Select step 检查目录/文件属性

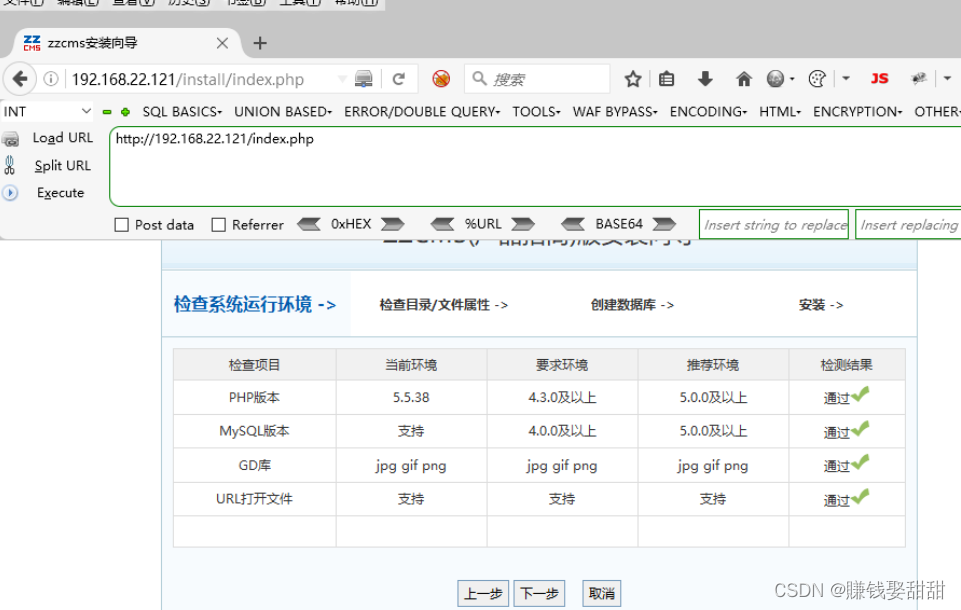444,305
